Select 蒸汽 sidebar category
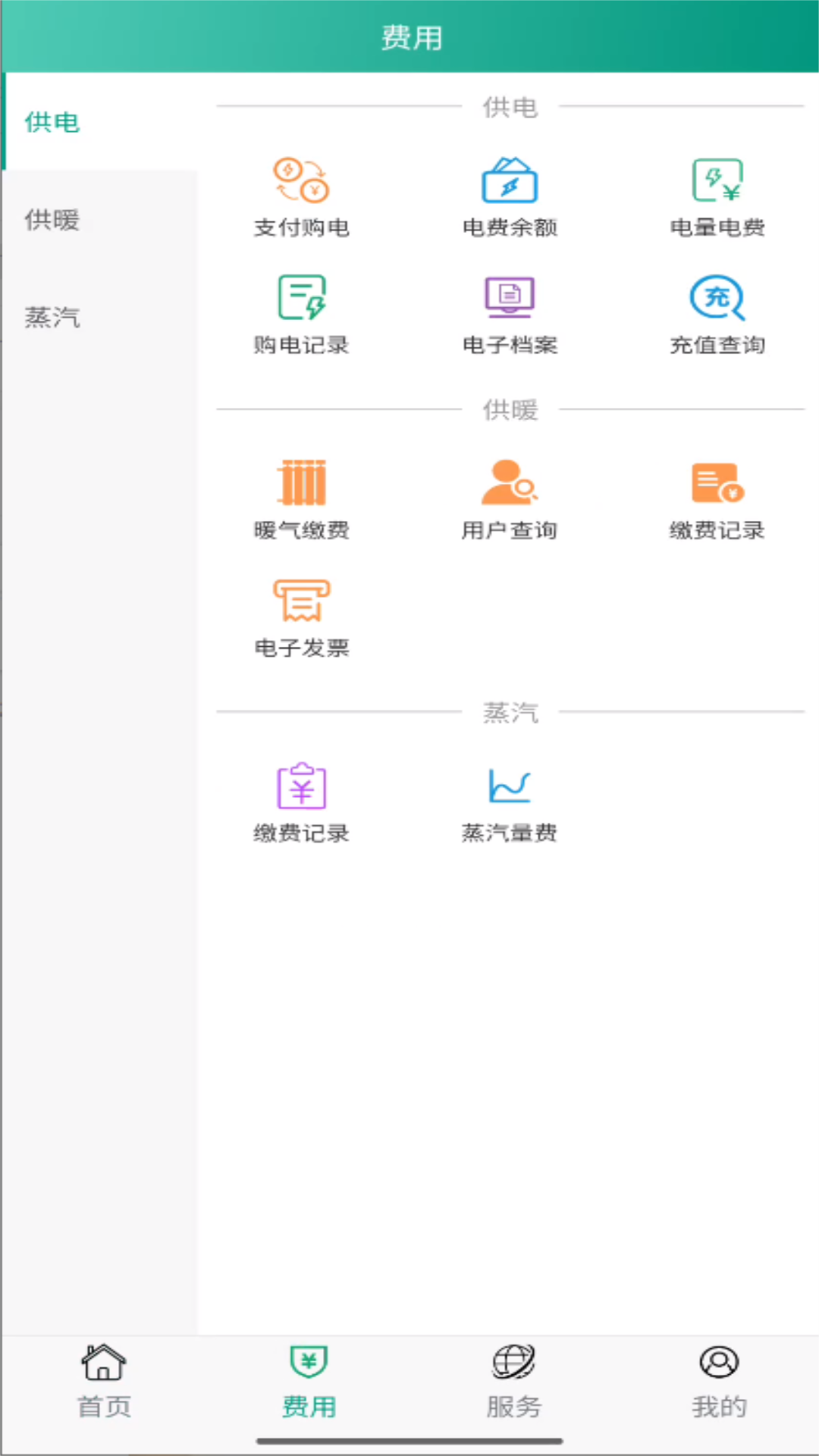 tap(52, 317)
